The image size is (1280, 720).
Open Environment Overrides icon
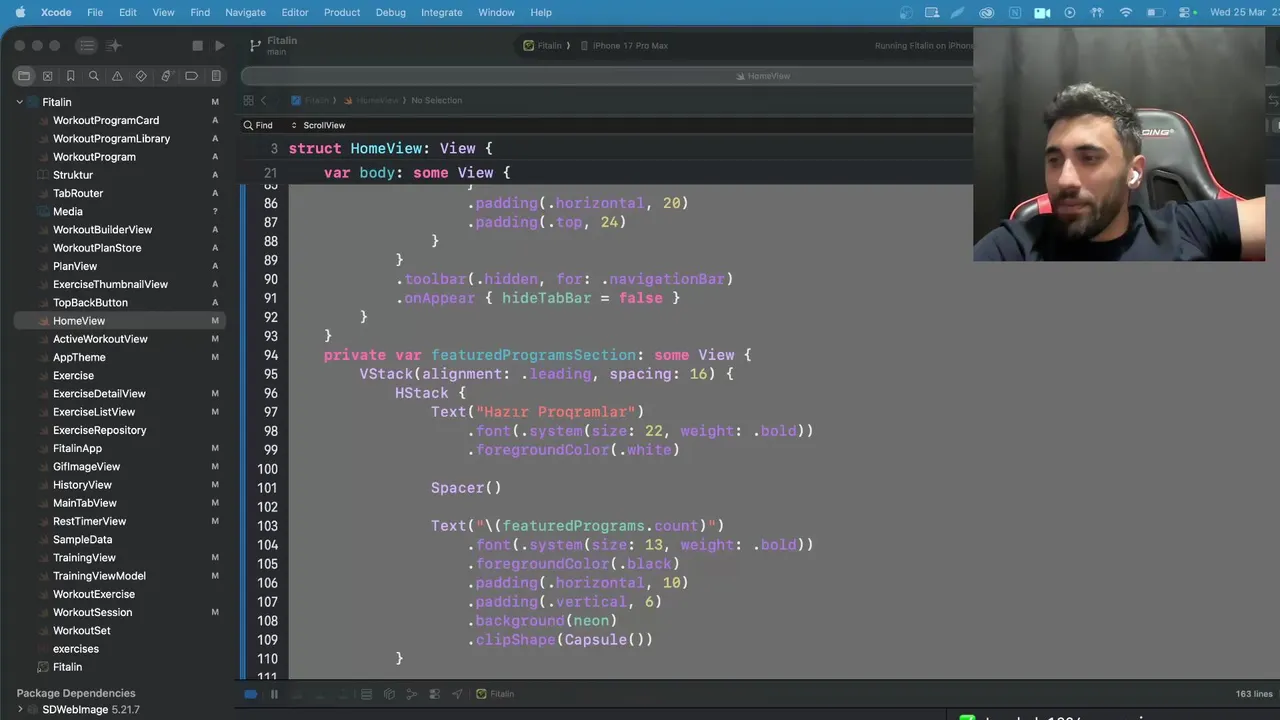(x=434, y=694)
